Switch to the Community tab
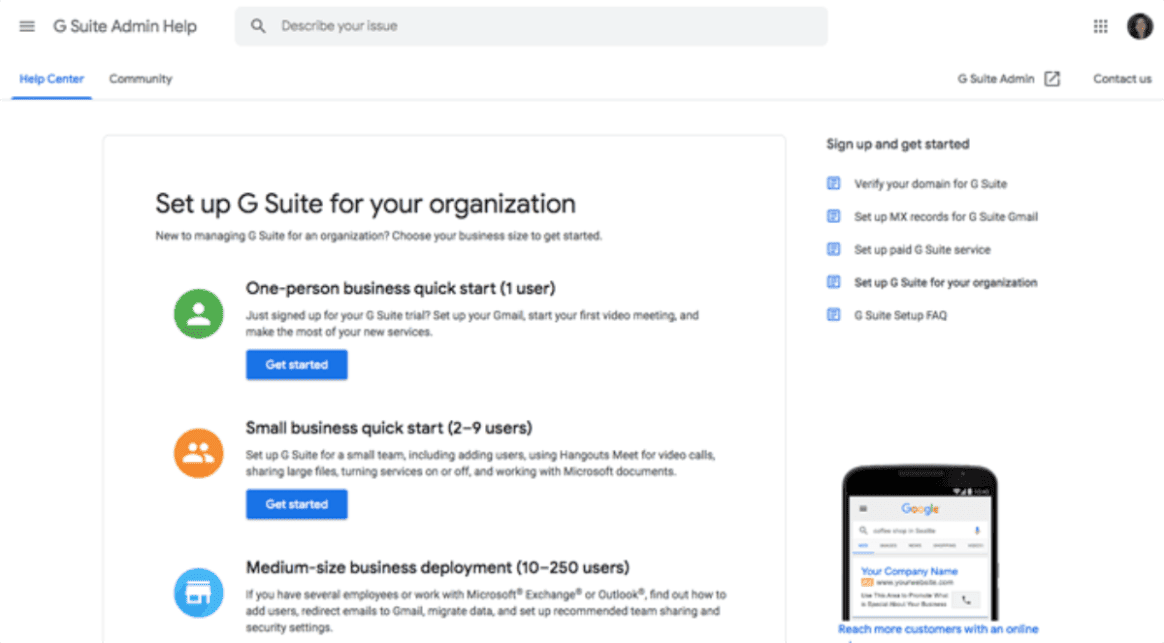 (140, 79)
